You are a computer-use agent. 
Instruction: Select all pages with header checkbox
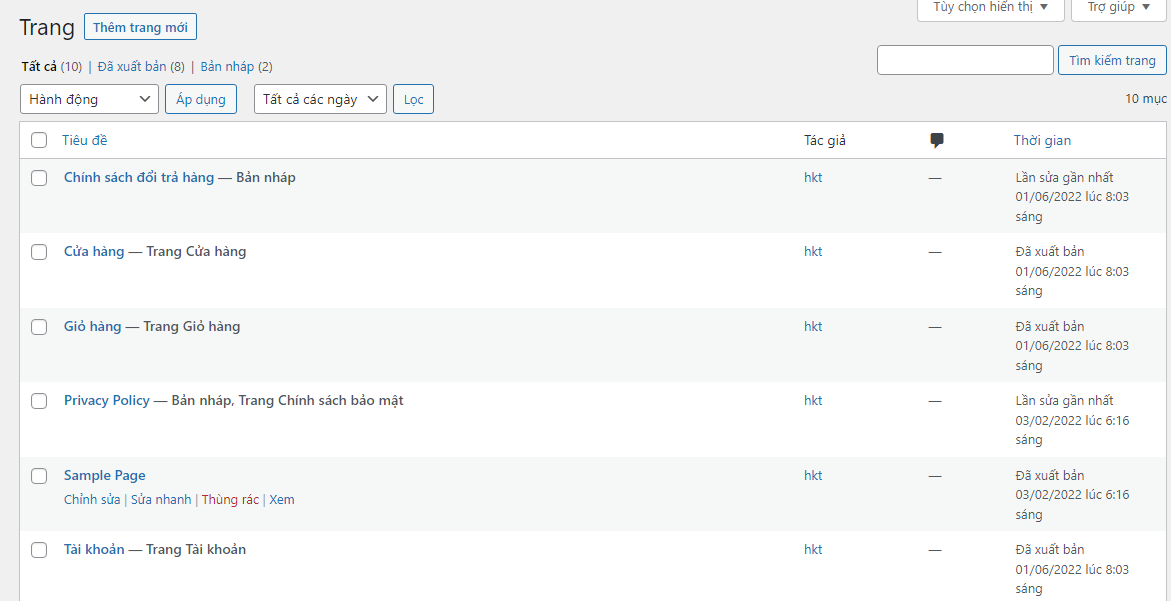tap(39, 141)
